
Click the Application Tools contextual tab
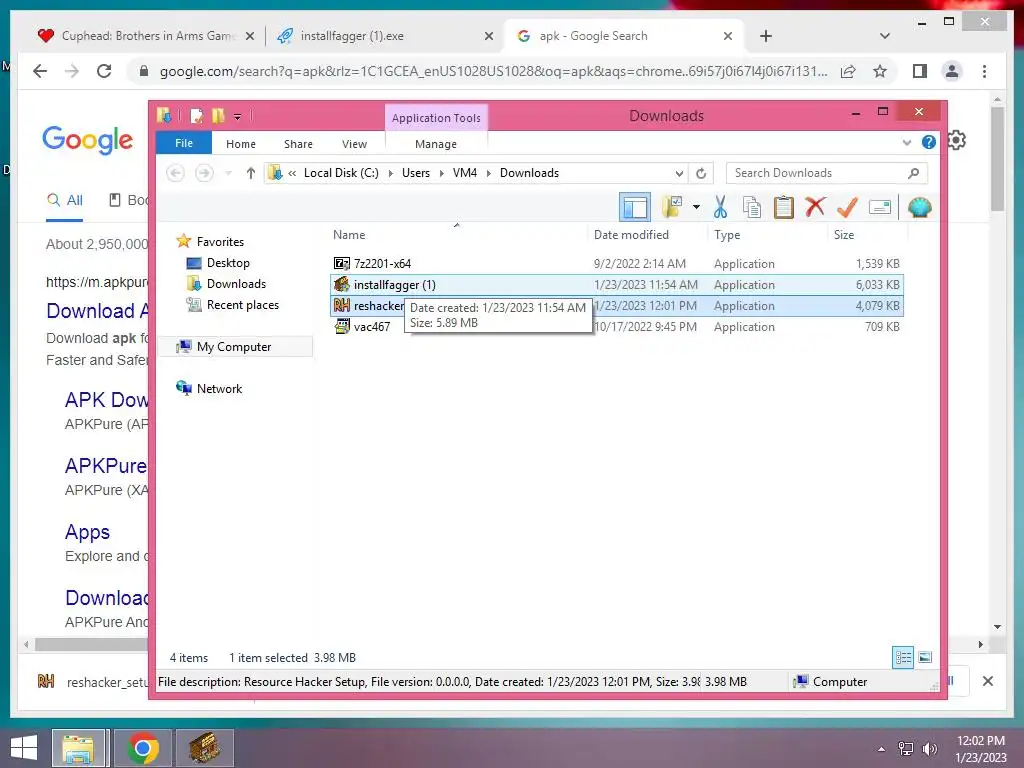point(436,118)
